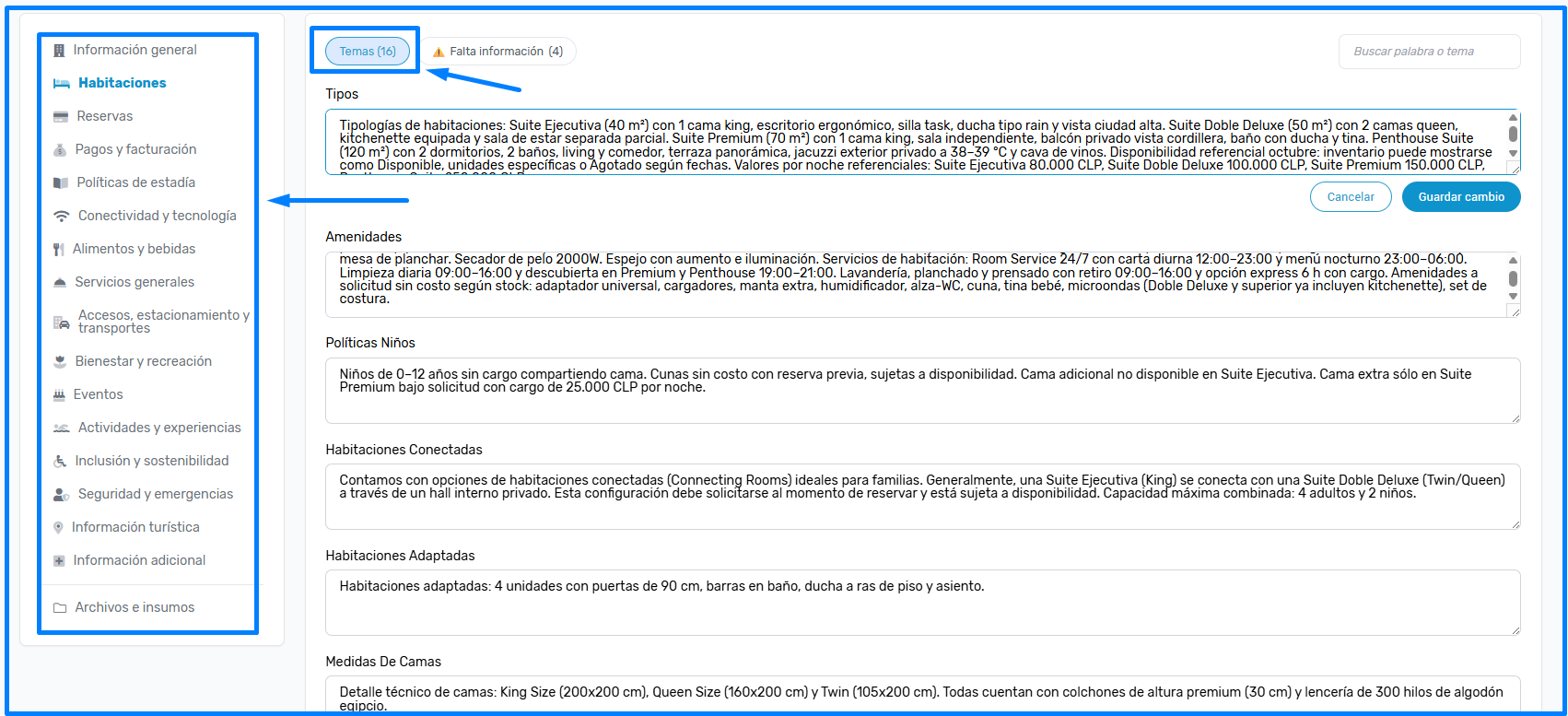Switch to the Temas (16) tab
This screenshot has width=1568, height=716.
368,52
